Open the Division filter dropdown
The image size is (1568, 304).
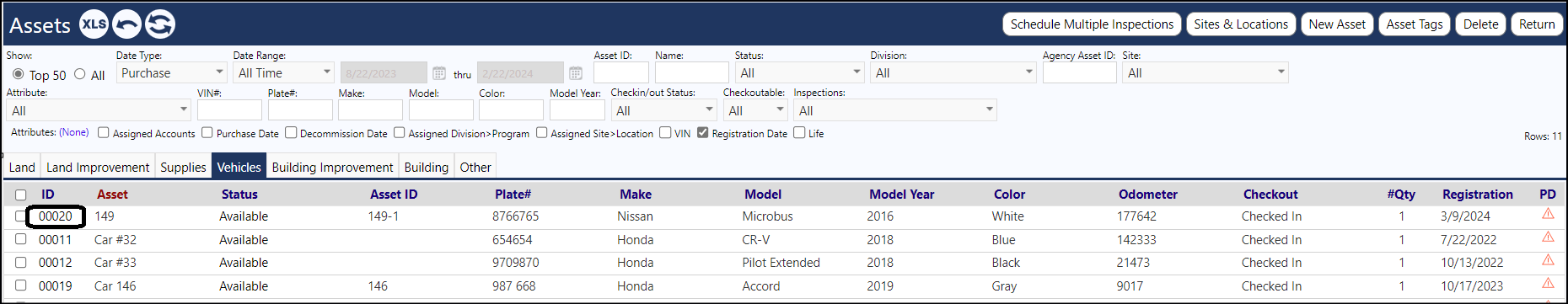coord(953,72)
